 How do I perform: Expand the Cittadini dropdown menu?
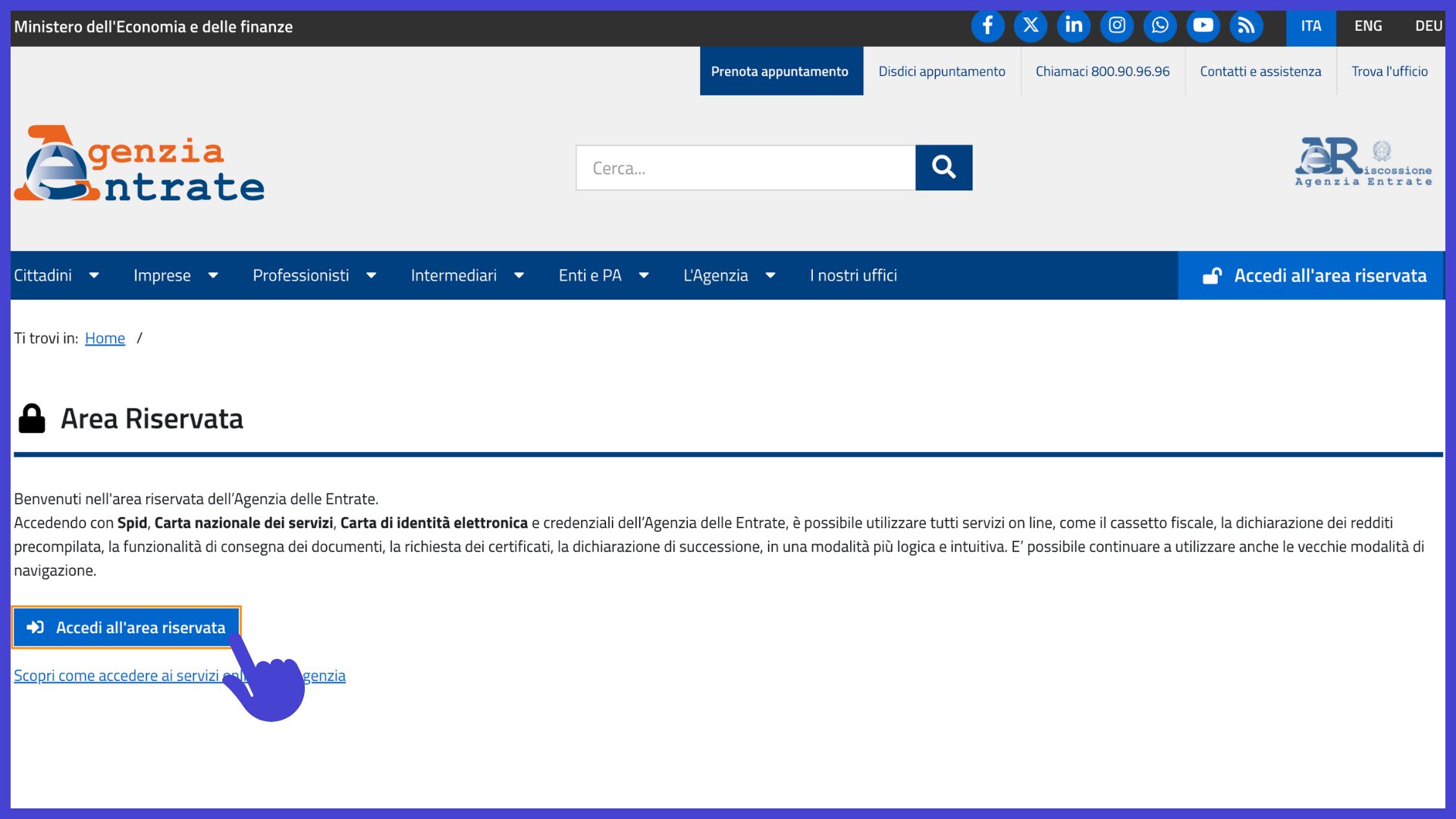coord(57,275)
